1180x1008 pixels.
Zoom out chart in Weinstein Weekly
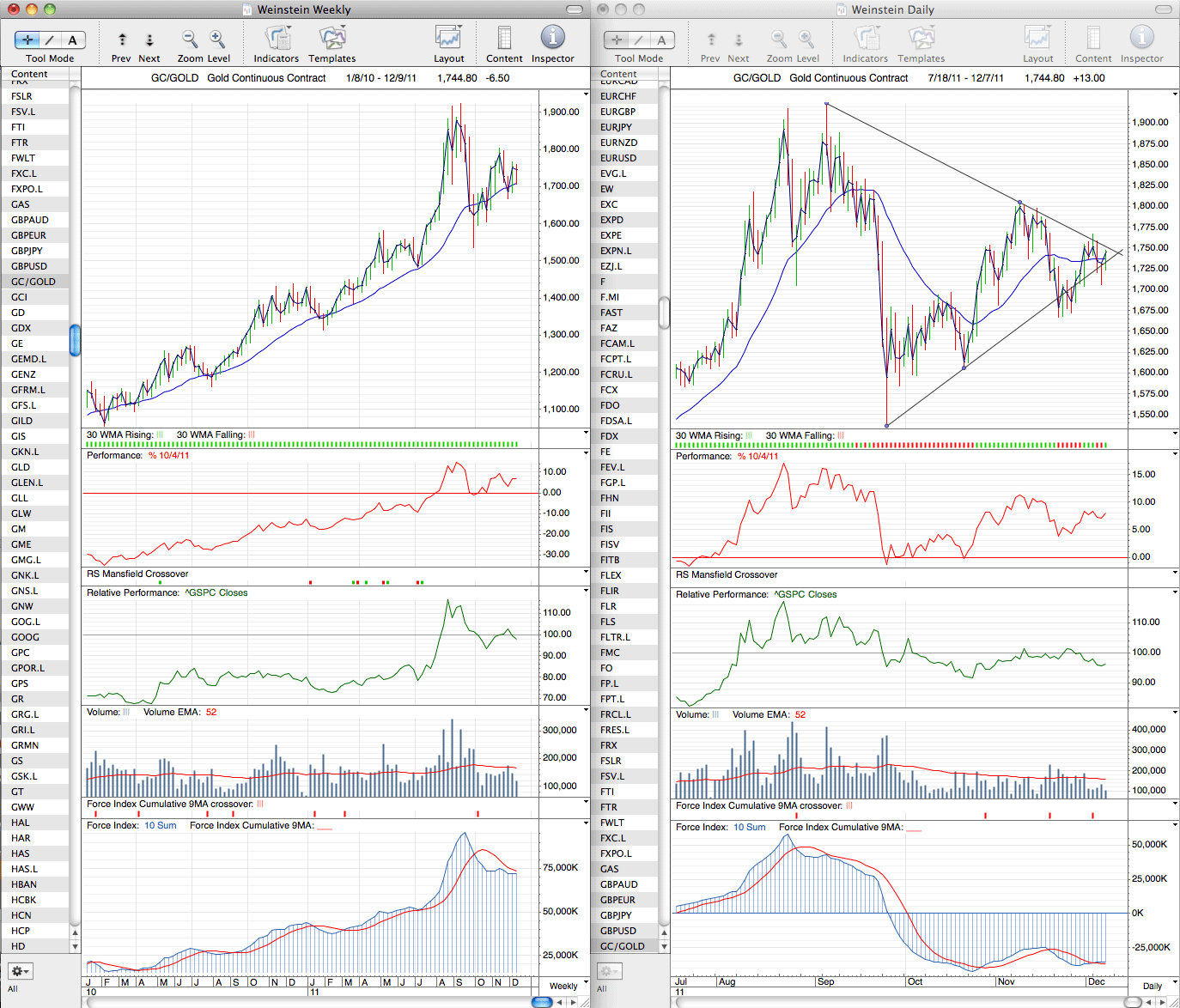point(190,39)
